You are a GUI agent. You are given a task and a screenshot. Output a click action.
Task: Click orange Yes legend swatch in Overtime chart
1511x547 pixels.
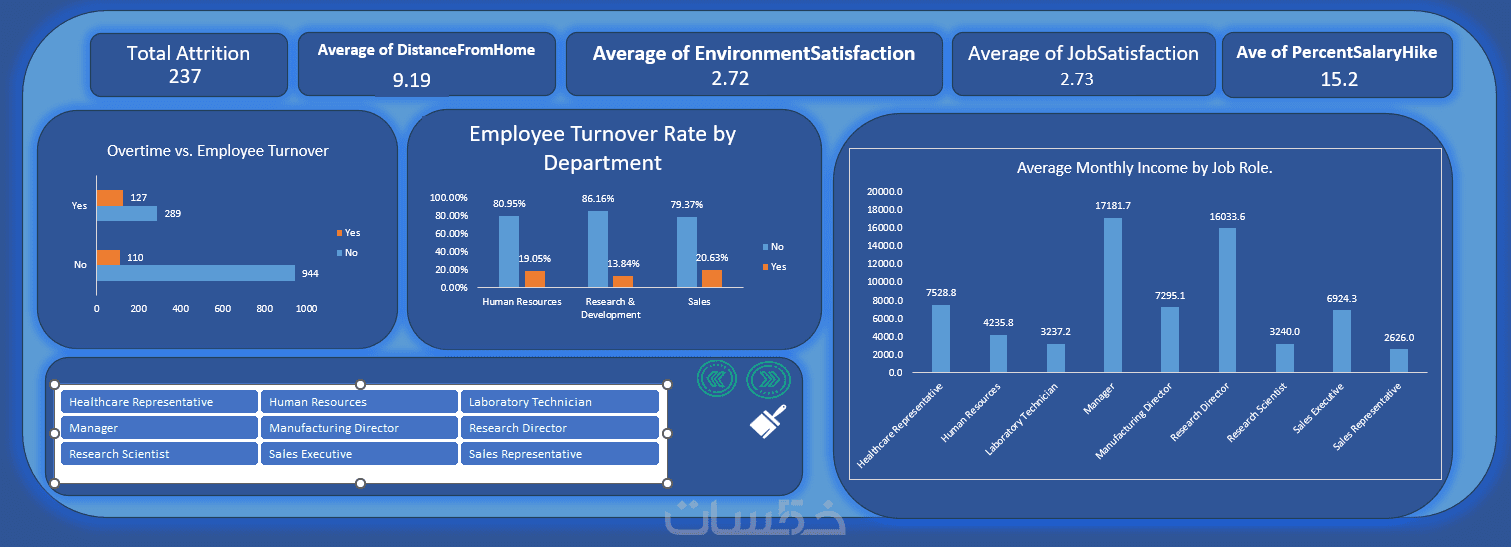(x=340, y=232)
